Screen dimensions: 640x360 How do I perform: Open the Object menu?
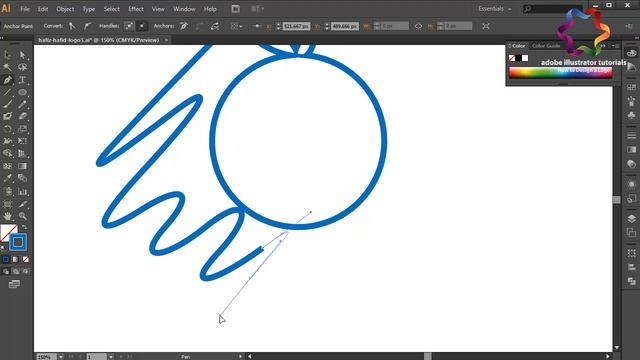[65, 9]
